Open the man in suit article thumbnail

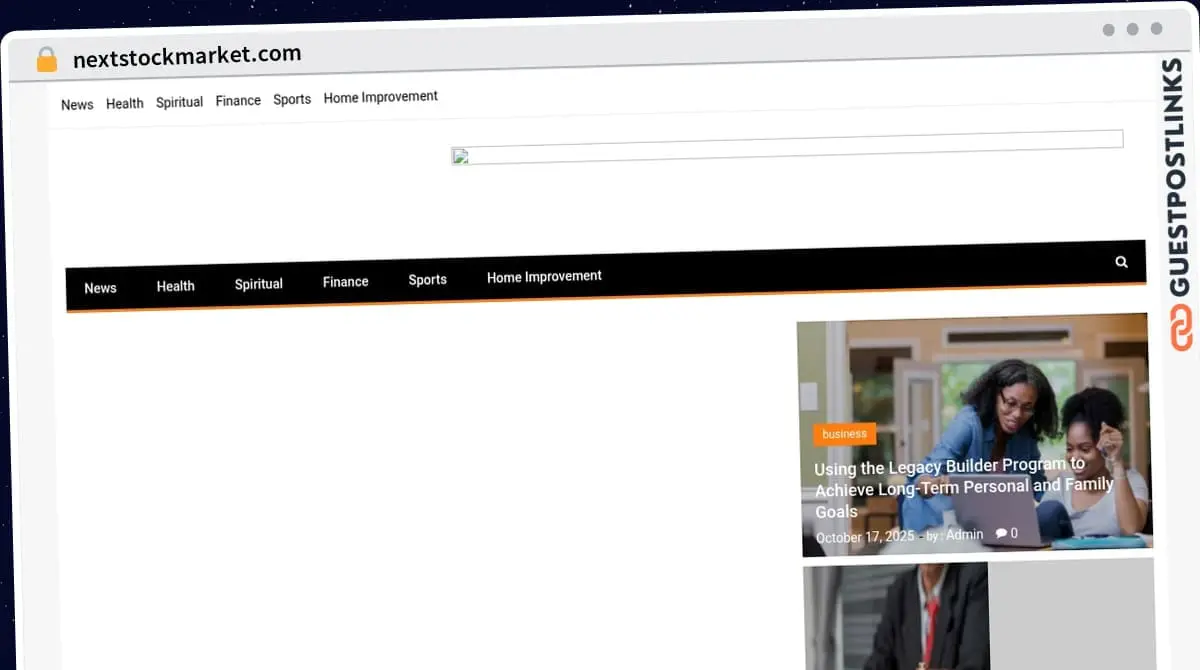(x=896, y=616)
